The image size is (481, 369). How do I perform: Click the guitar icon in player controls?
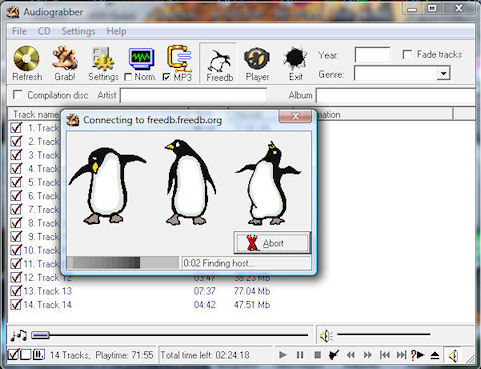tap(334, 355)
